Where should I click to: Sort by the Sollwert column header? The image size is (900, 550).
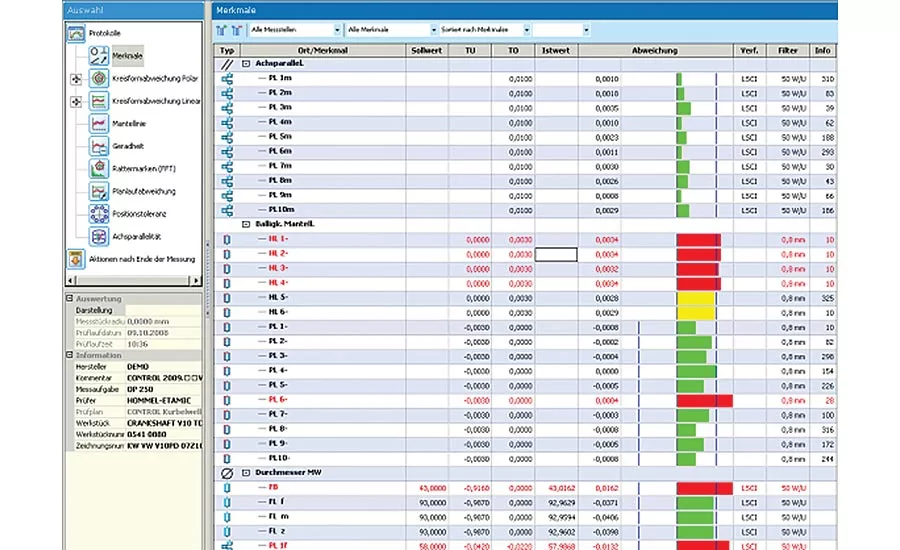[x=426, y=51]
